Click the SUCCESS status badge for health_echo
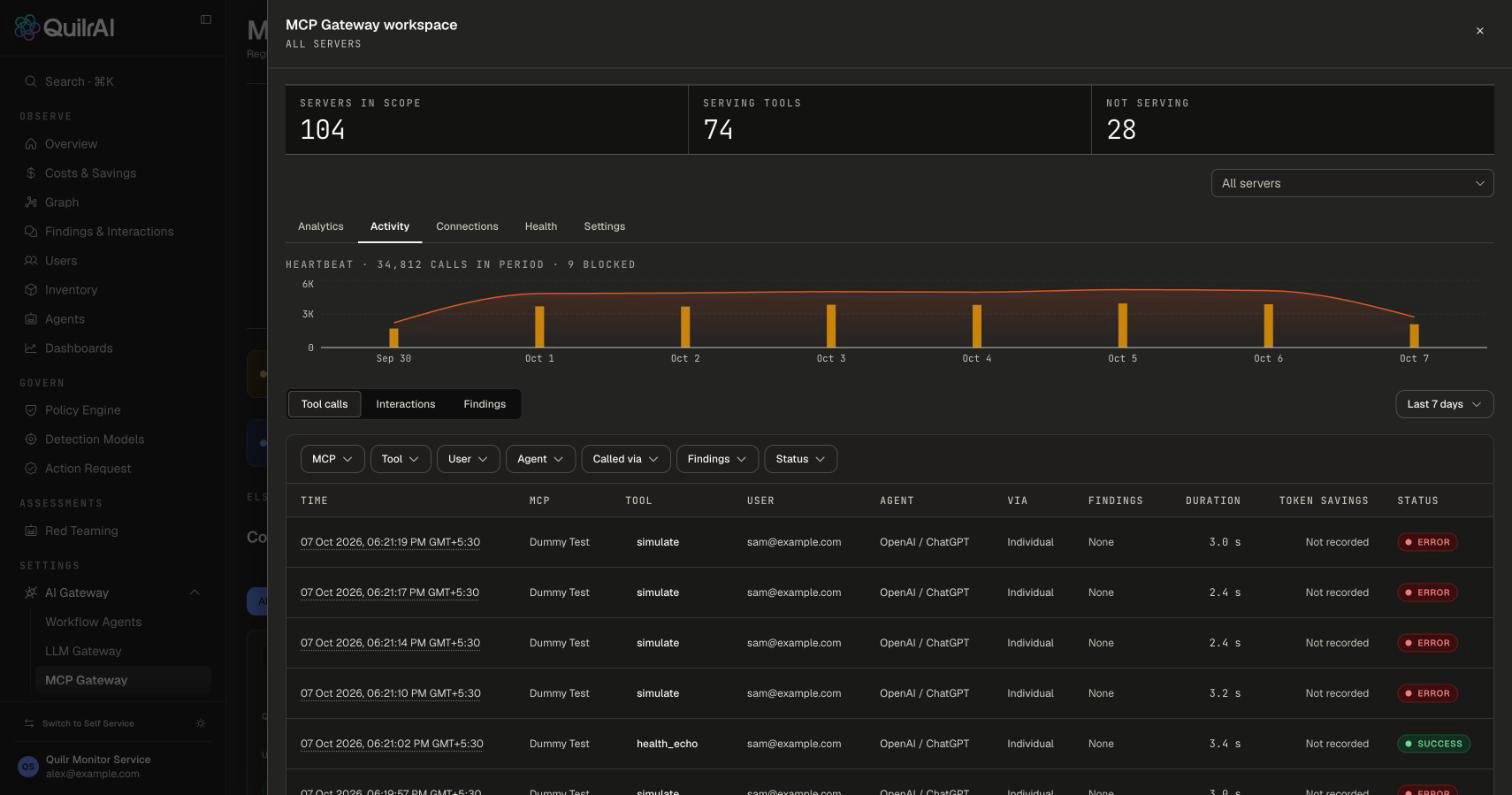Image resolution: width=1512 pixels, height=795 pixels. click(1434, 744)
